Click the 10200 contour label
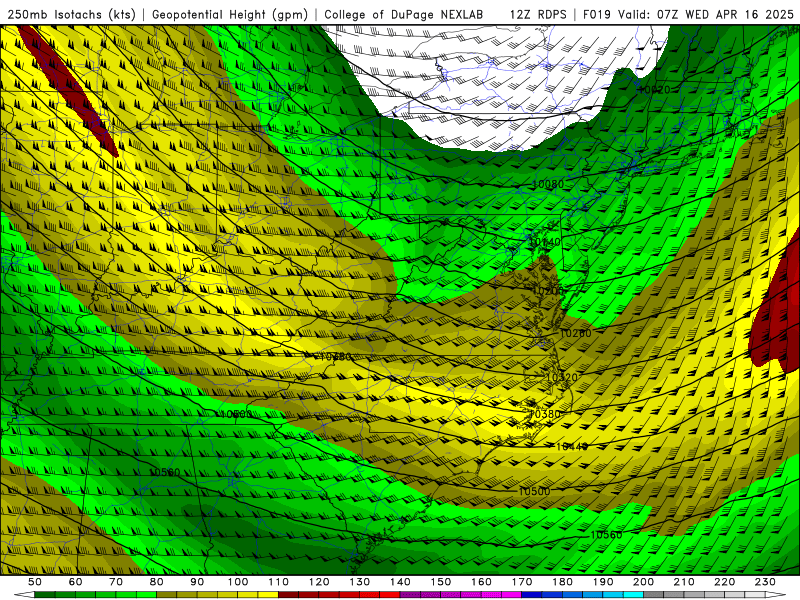 tap(548, 291)
